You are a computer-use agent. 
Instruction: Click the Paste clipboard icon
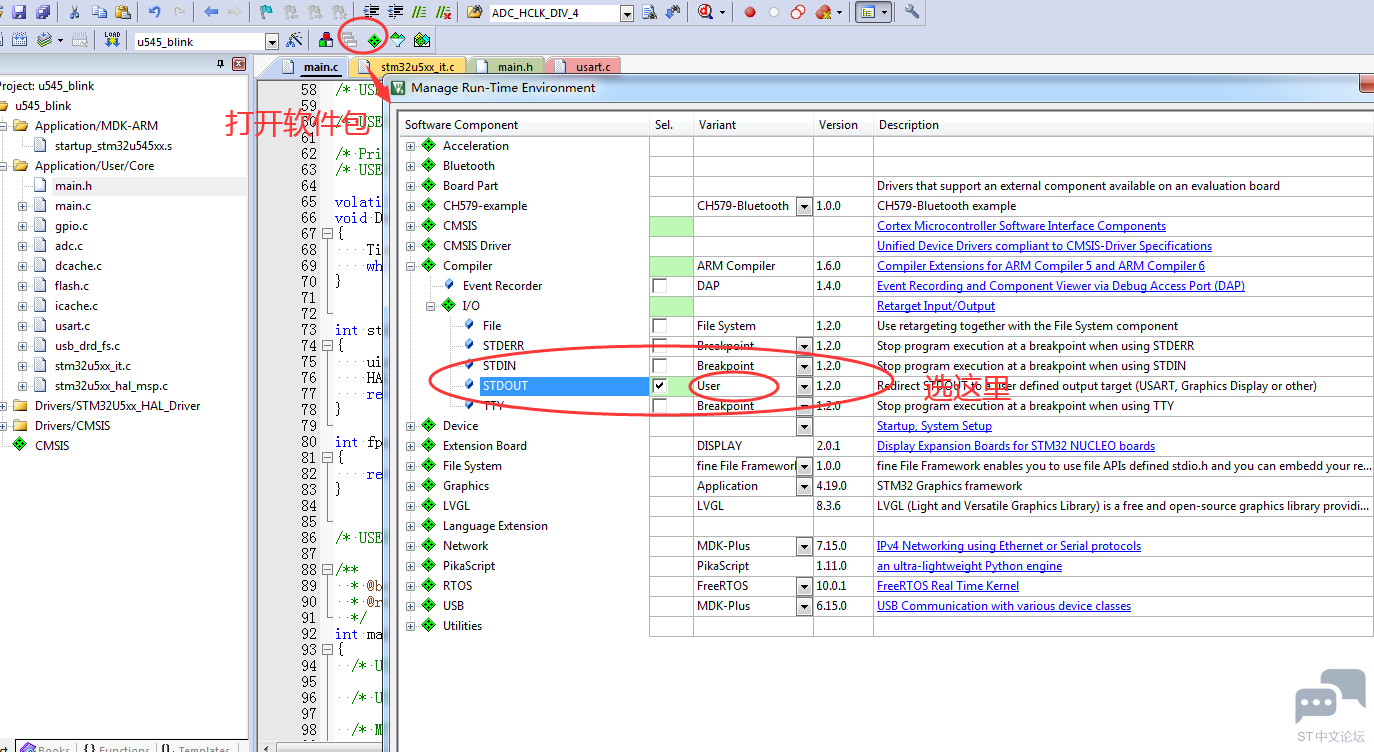123,12
